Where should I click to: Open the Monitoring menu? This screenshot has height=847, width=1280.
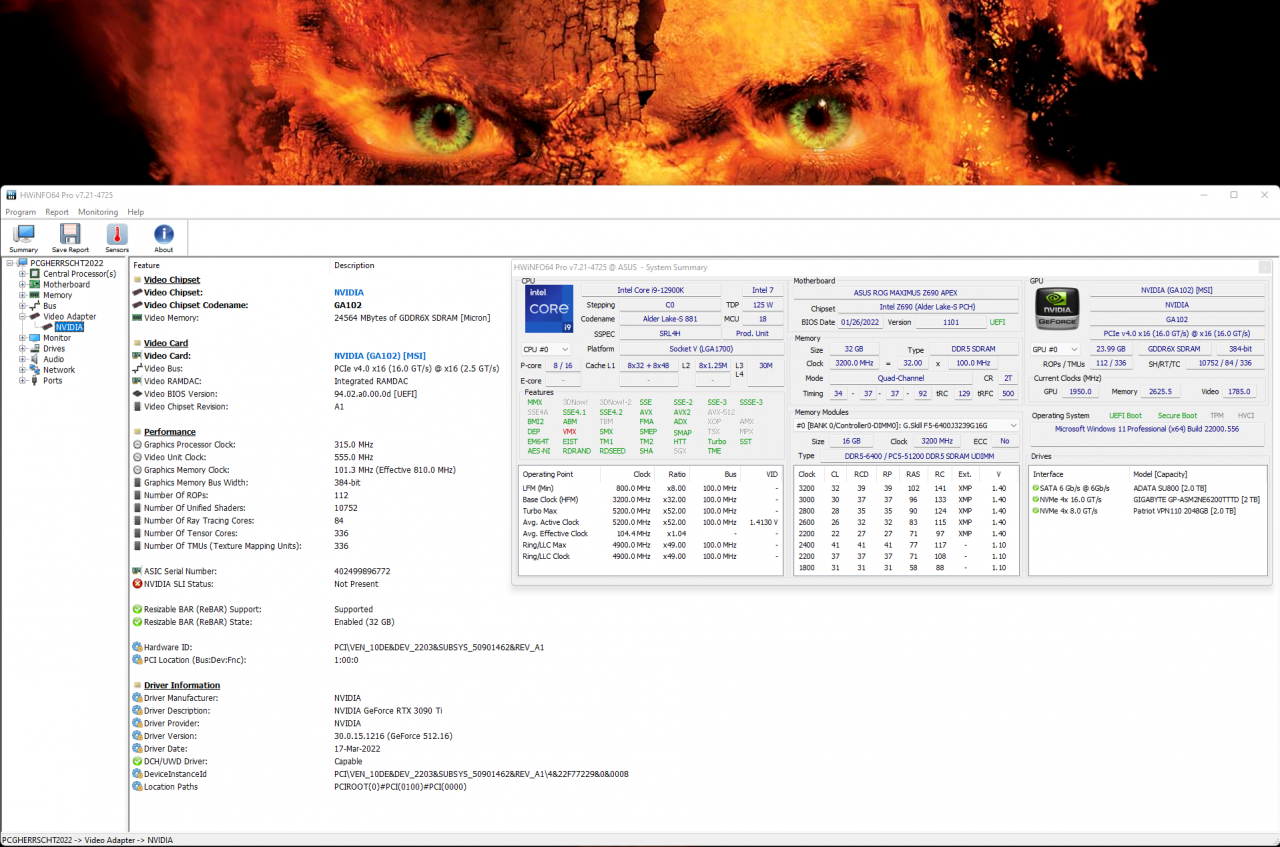[98, 212]
